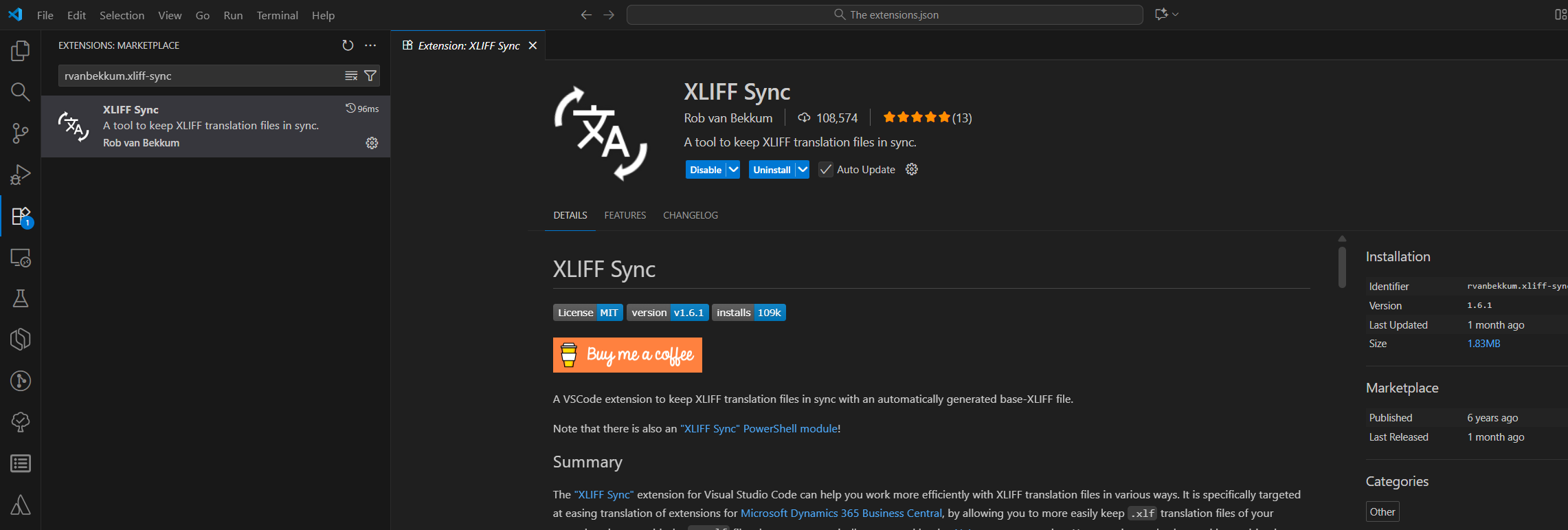The image size is (1568, 530).
Task: Click the Copilot chat icon in title bar
Action: (1161, 14)
